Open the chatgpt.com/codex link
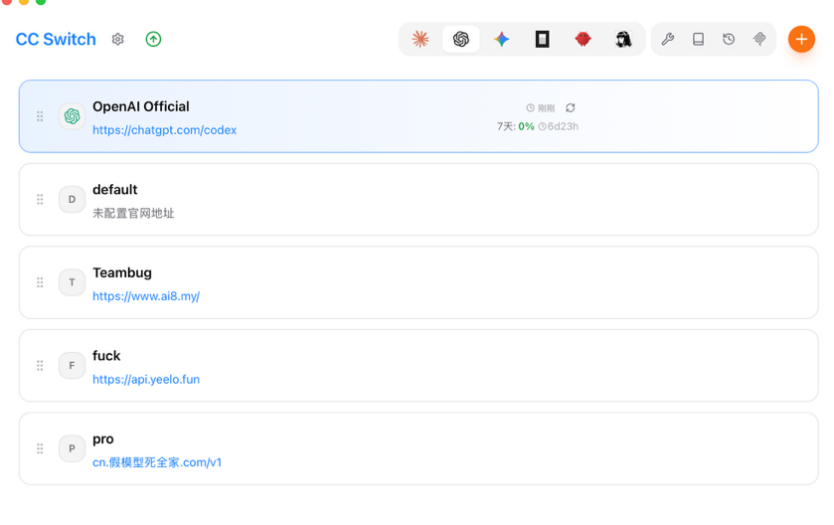Viewport: 834px width, 525px height. [x=164, y=130]
